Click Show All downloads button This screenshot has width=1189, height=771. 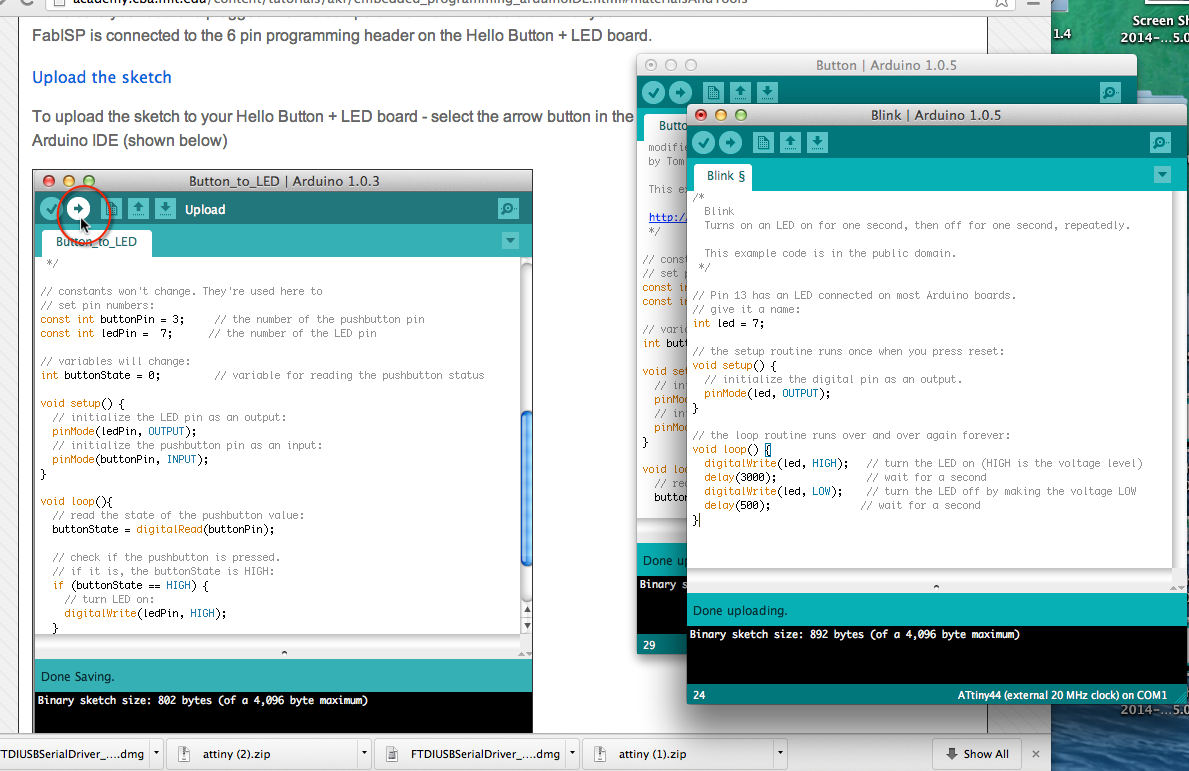[x=977, y=754]
